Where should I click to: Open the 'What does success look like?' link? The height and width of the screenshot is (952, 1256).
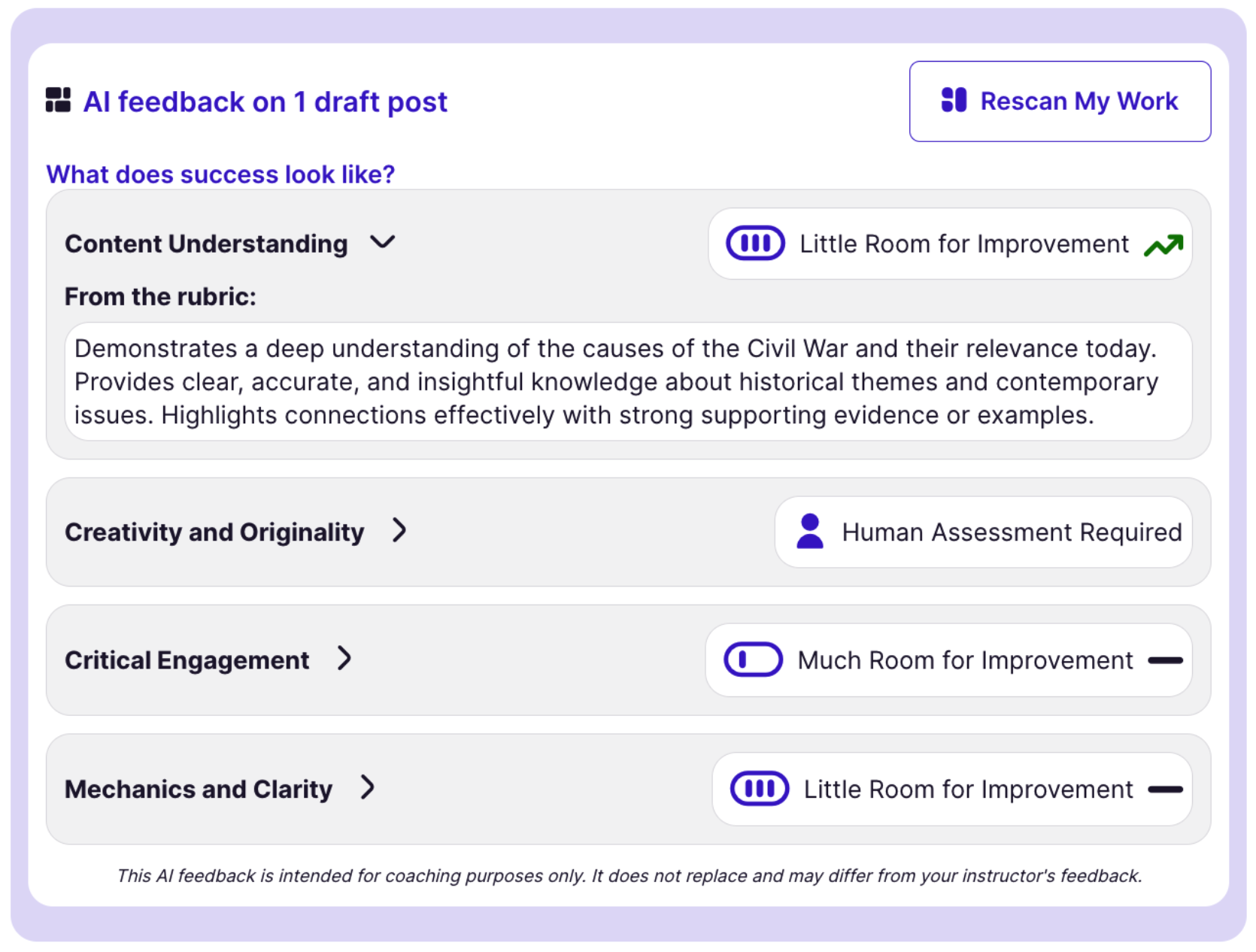220,174
